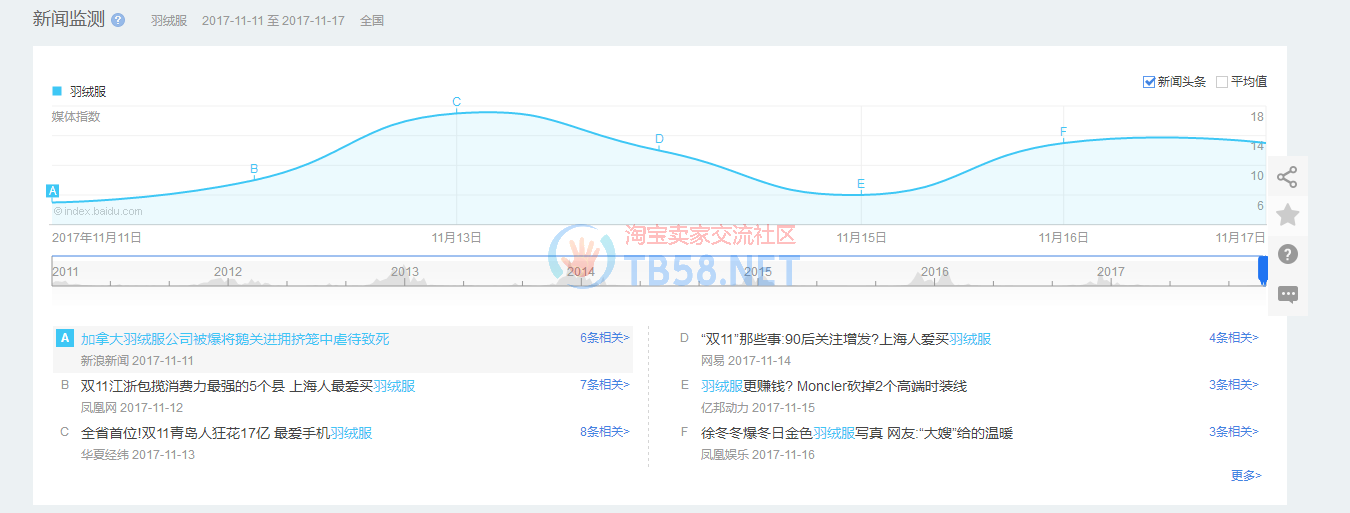This screenshot has width=1350, height=513.
Task: Click the star favorite icon
Action: (x=1287, y=215)
